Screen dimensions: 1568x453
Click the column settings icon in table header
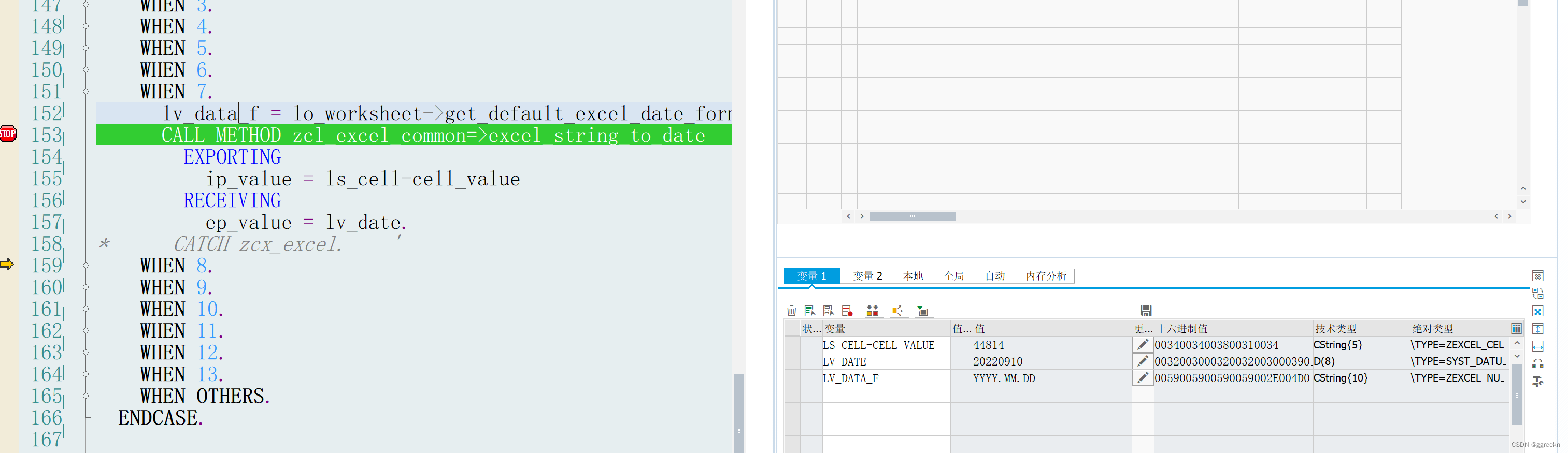point(1516,328)
